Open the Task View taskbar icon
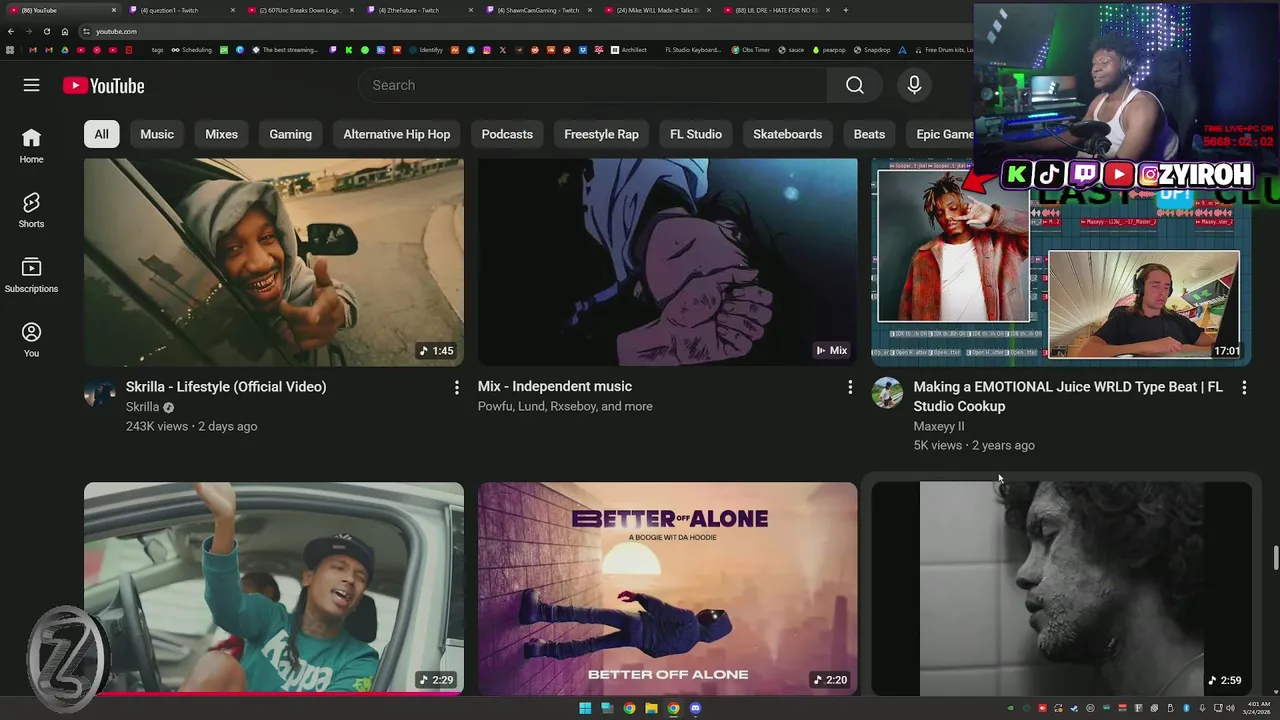The image size is (1280, 720). (x=607, y=708)
